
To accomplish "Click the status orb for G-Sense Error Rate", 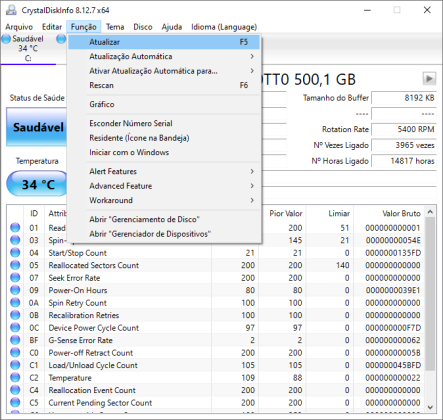I will click(15, 340).
